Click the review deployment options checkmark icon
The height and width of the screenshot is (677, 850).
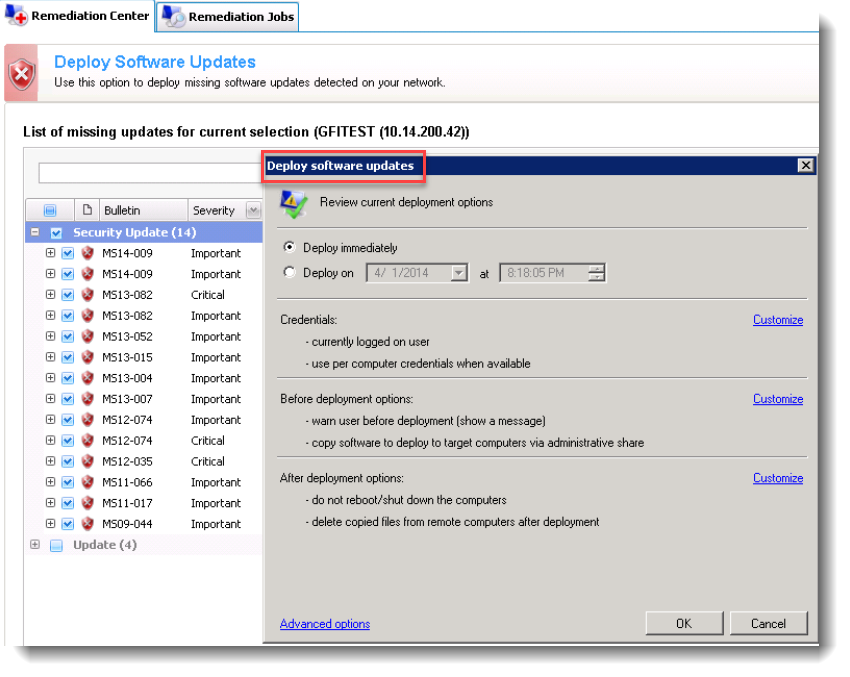pyautogui.click(x=294, y=204)
